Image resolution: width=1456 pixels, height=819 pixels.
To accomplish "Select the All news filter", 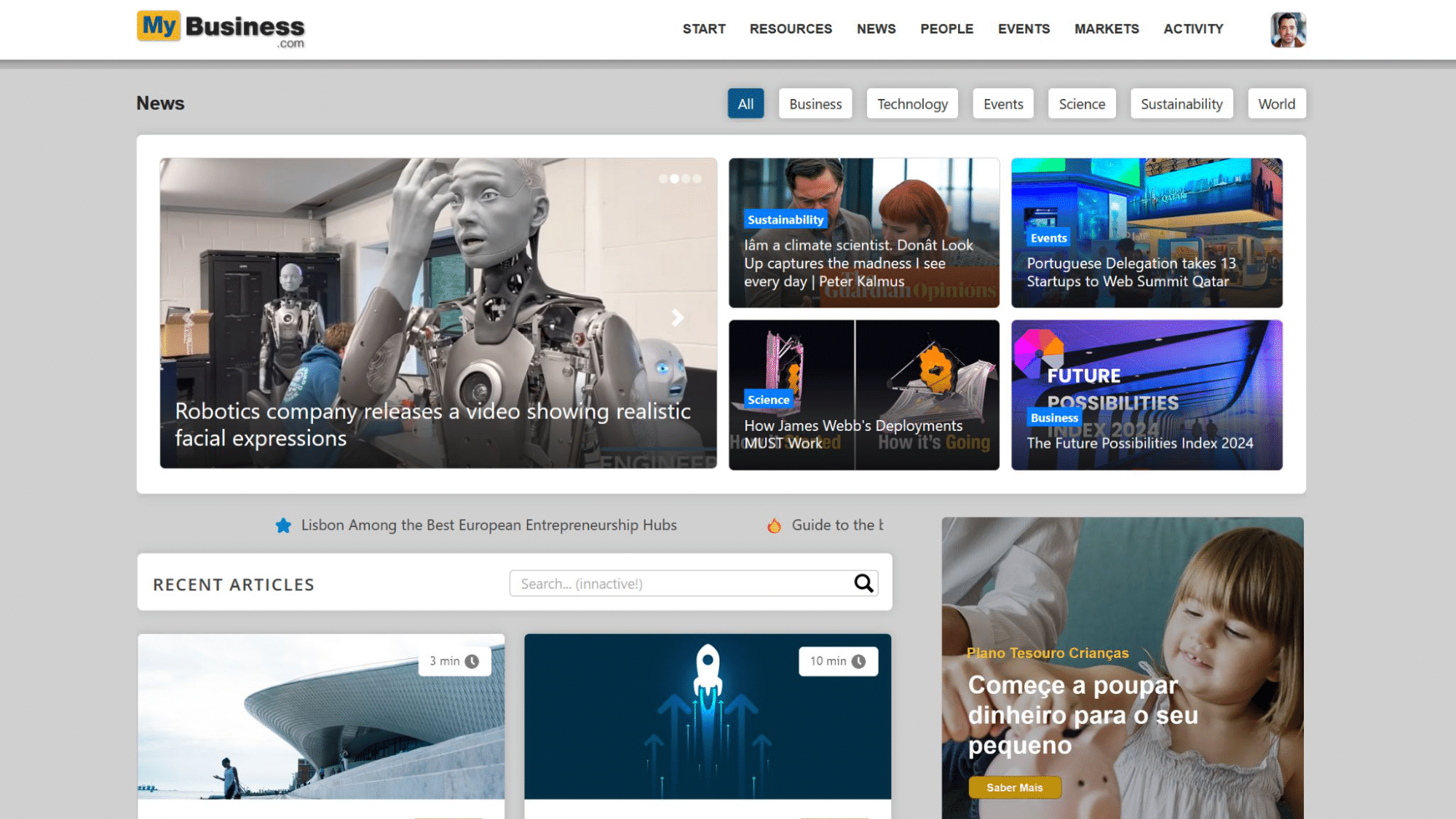I will [745, 104].
